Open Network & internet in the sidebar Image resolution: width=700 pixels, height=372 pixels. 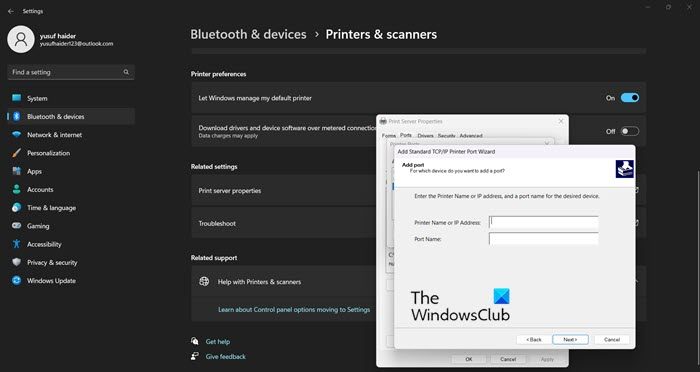coord(71,135)
